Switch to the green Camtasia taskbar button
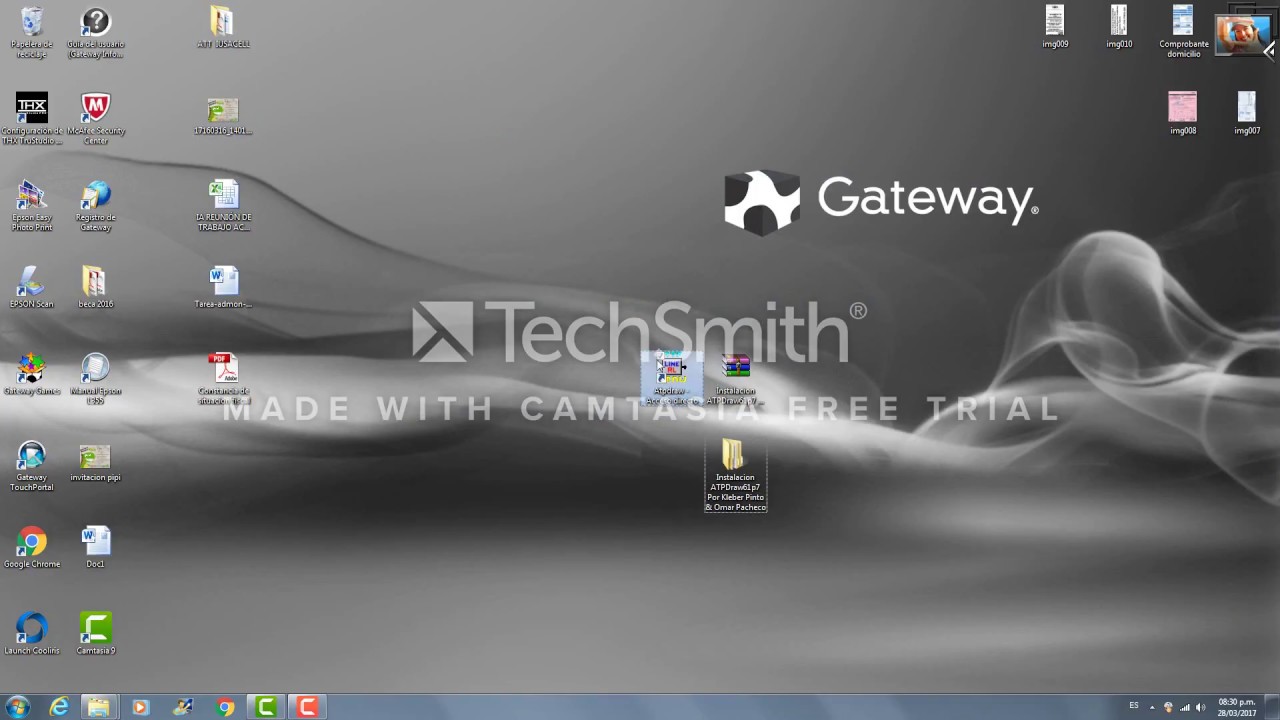The width and height of the screenshot is (1280, 720). (266, 707)
